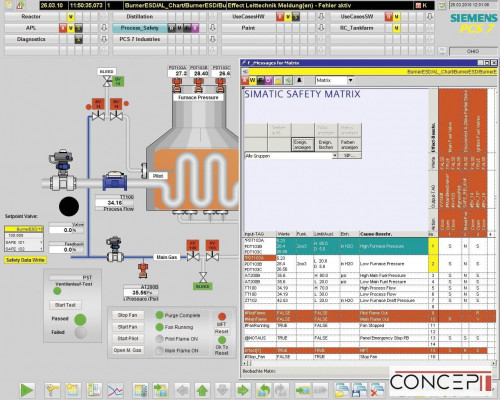The width and height of the screenshot is (500, 400).
Task: Click the picture with thermometer icon
Action: pos(140,390)
